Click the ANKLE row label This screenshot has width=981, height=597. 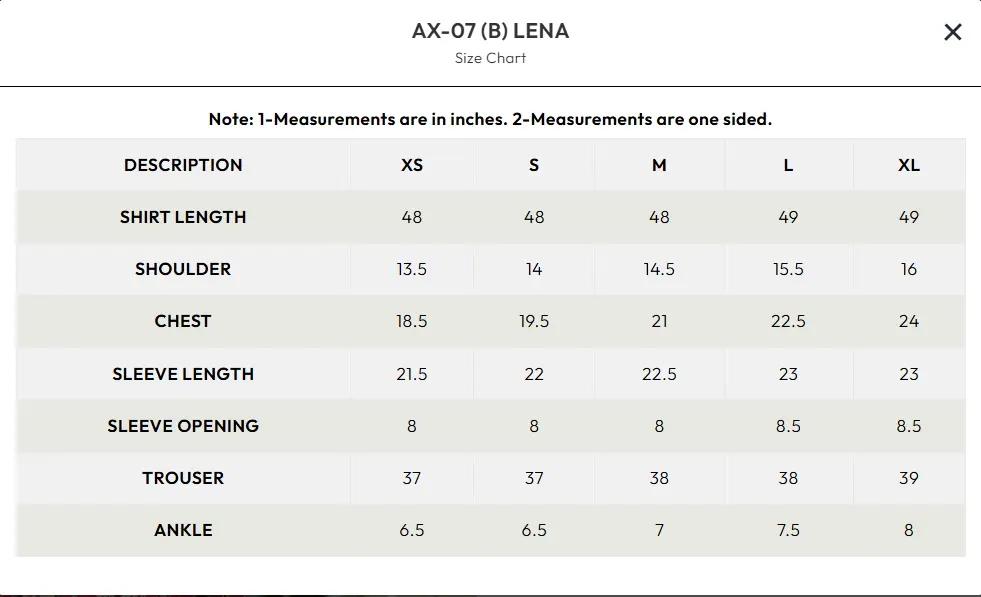coord(183,530)
